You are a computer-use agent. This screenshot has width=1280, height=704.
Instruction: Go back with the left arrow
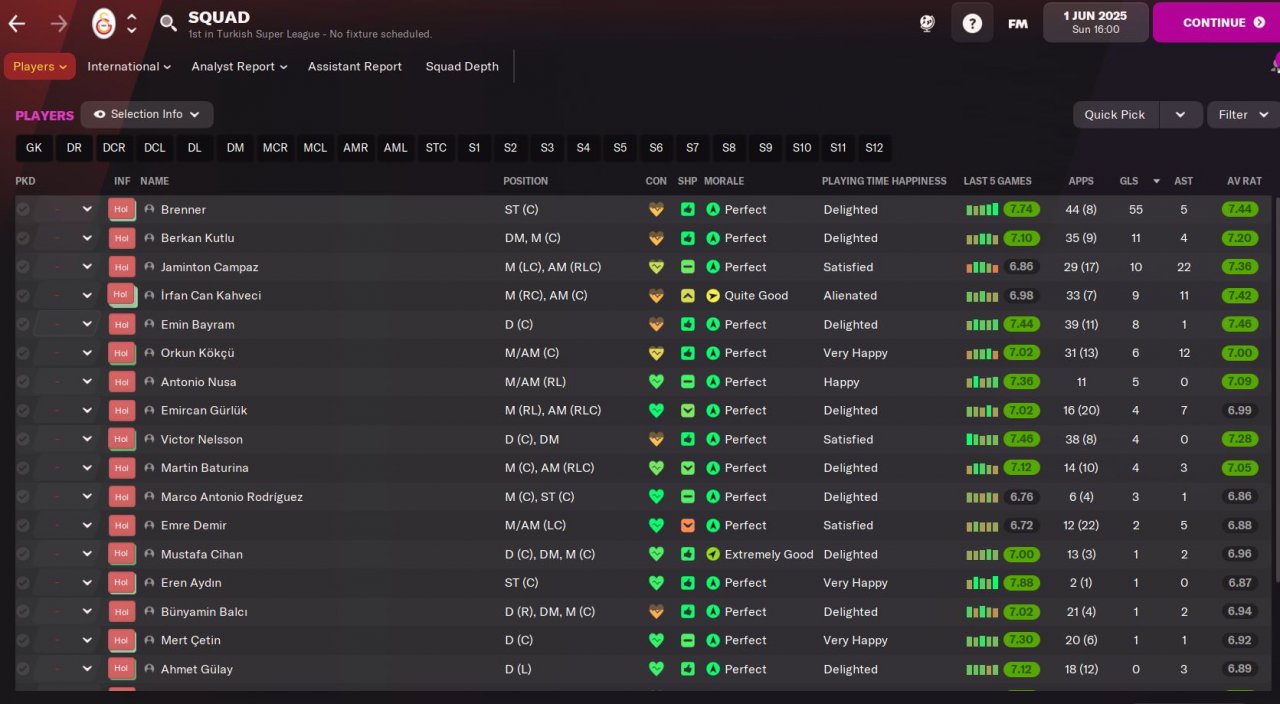(17, 23)
